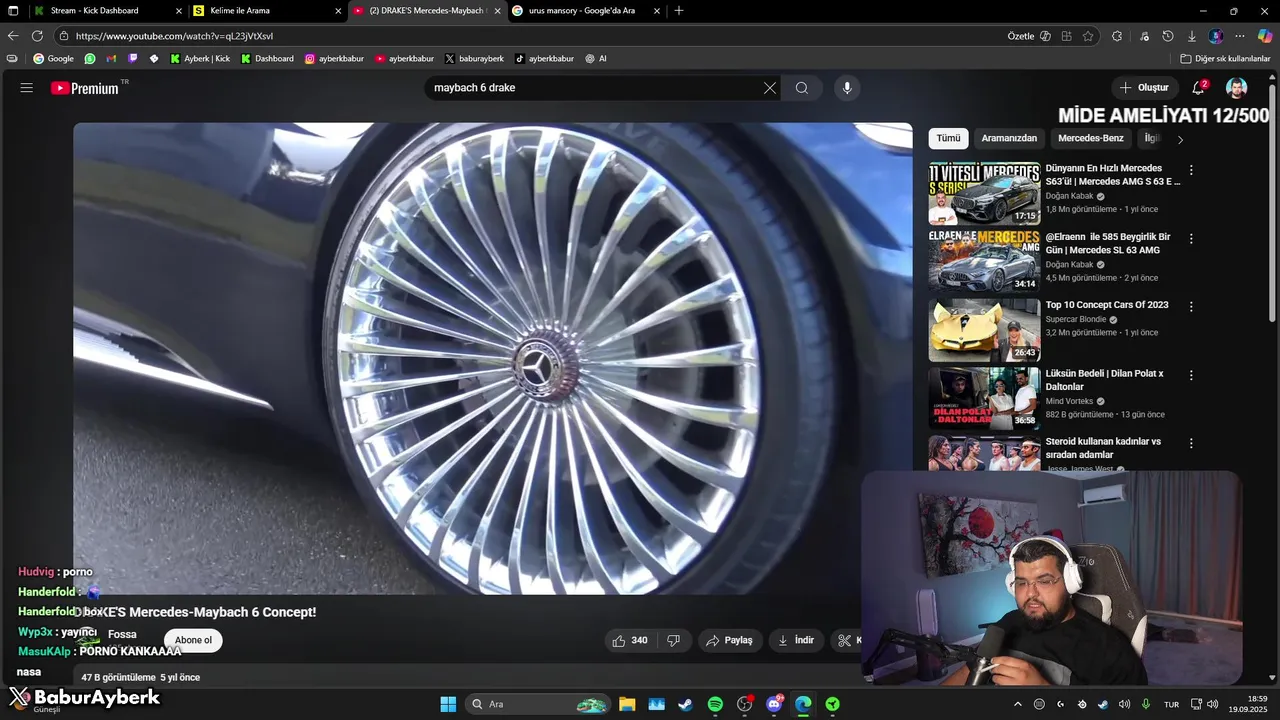Open Diğer sık kullanılanlar bookmarks folder
Screen dimensions: 1280x720
click(x=1225, y=59)
